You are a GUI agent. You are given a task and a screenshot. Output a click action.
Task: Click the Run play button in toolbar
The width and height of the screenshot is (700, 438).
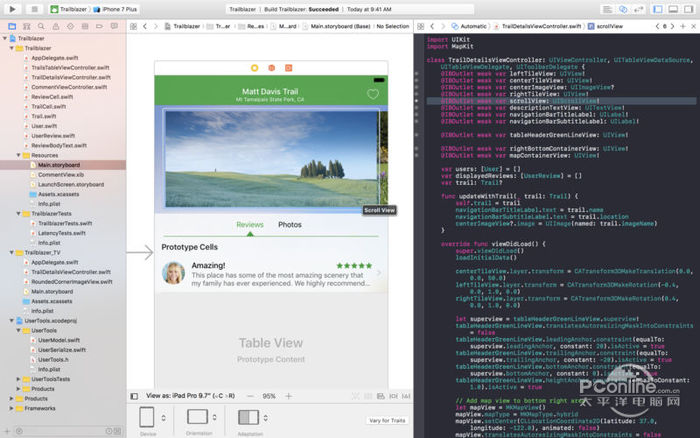click(x=12, y=9)
